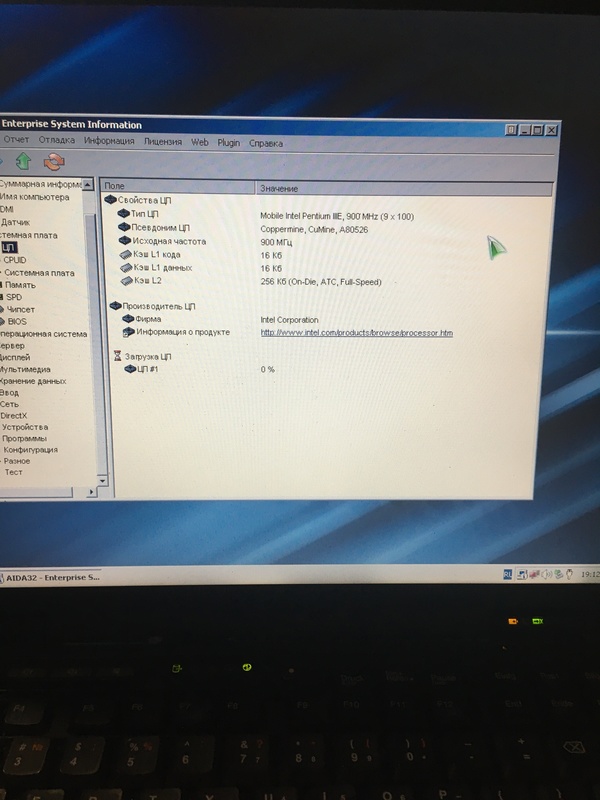600x800 pixels.
Task: Open the Лицензия menu
Action: click(163, 142)
